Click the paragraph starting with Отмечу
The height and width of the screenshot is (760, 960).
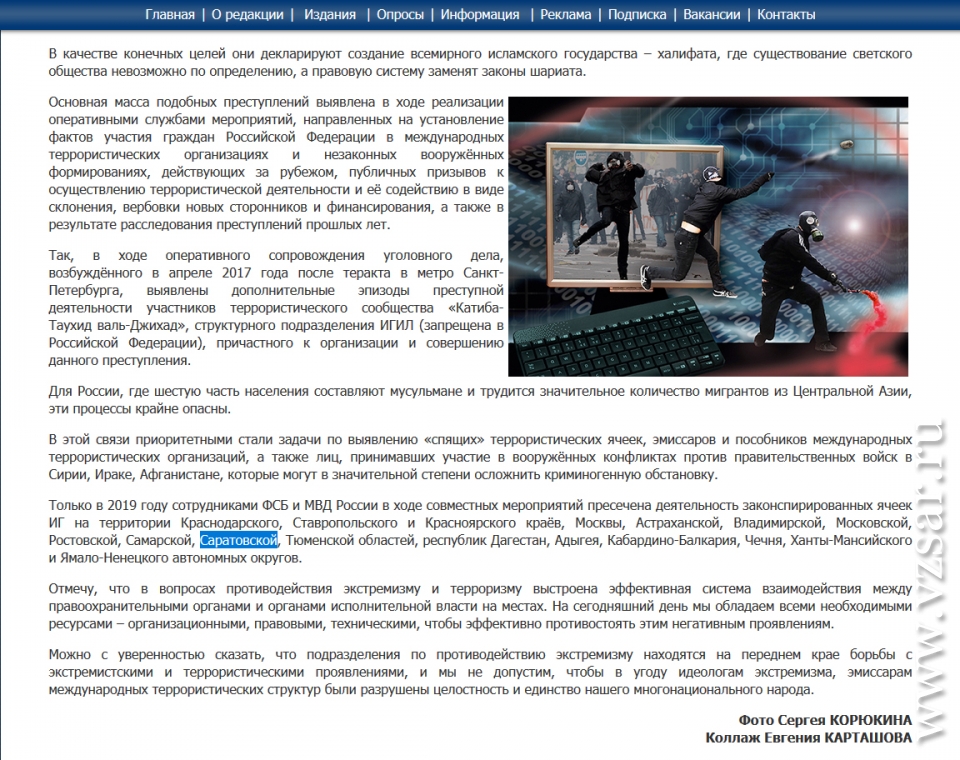click(x=480, y=606)
